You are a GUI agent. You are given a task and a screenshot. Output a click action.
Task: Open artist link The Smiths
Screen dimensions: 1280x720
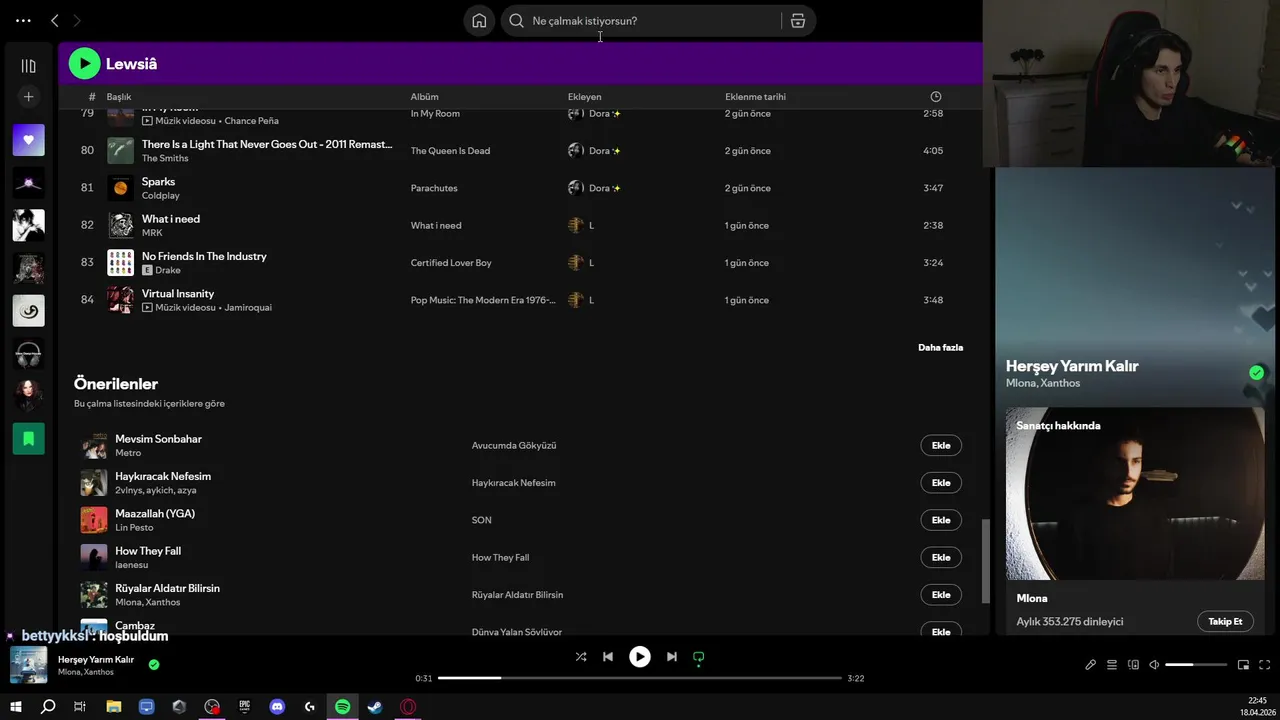point(165,158)
